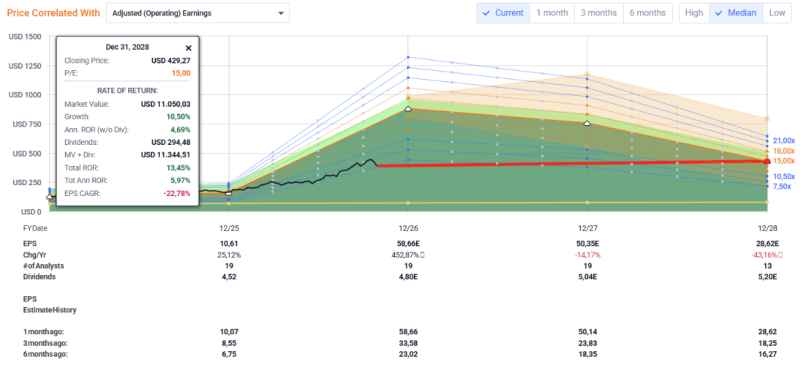
Task: Click the 15,00x P/E line label
Action: pyautogui.click(x=784, y=161)
